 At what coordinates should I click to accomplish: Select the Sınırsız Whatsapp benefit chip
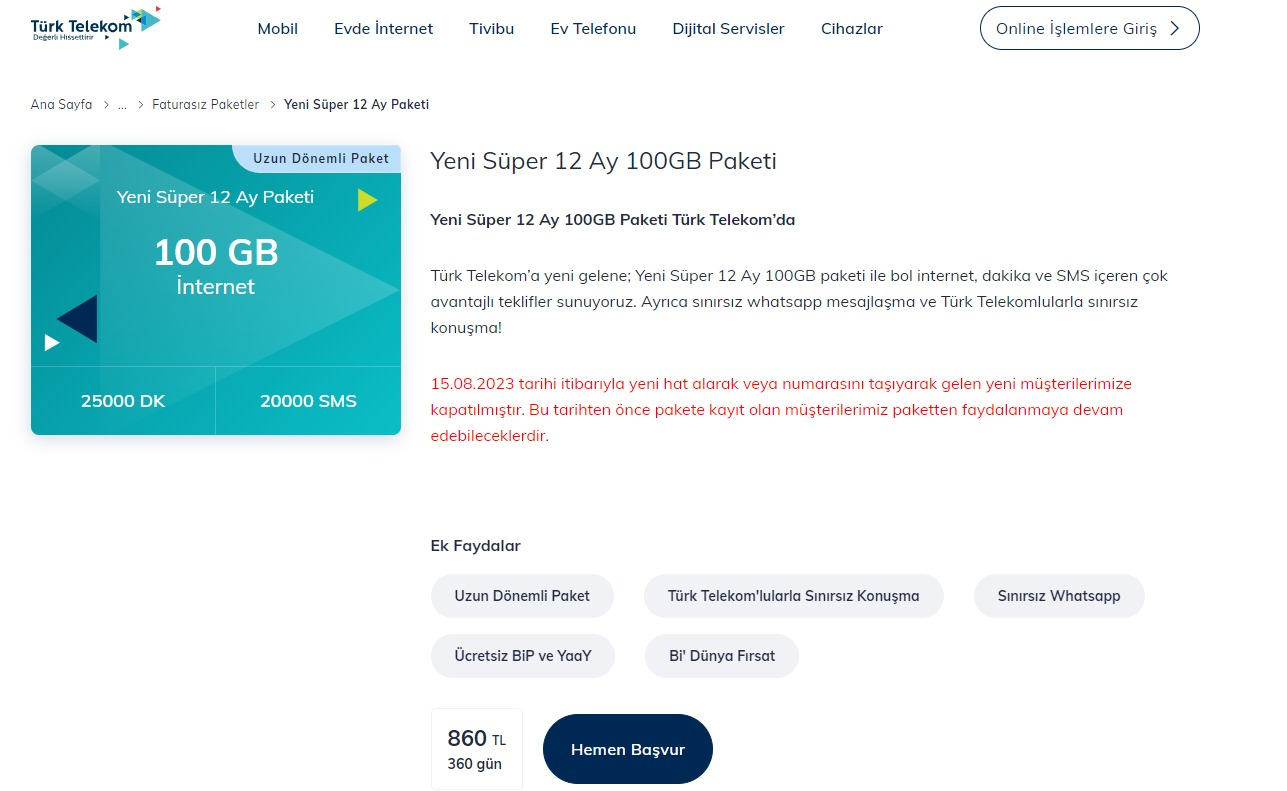pos(1059,596)
